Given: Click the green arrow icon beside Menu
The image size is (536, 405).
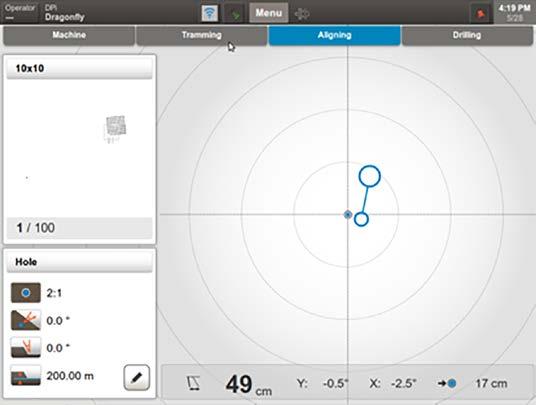Looking at the screenshot, I should tap(234, 14).
